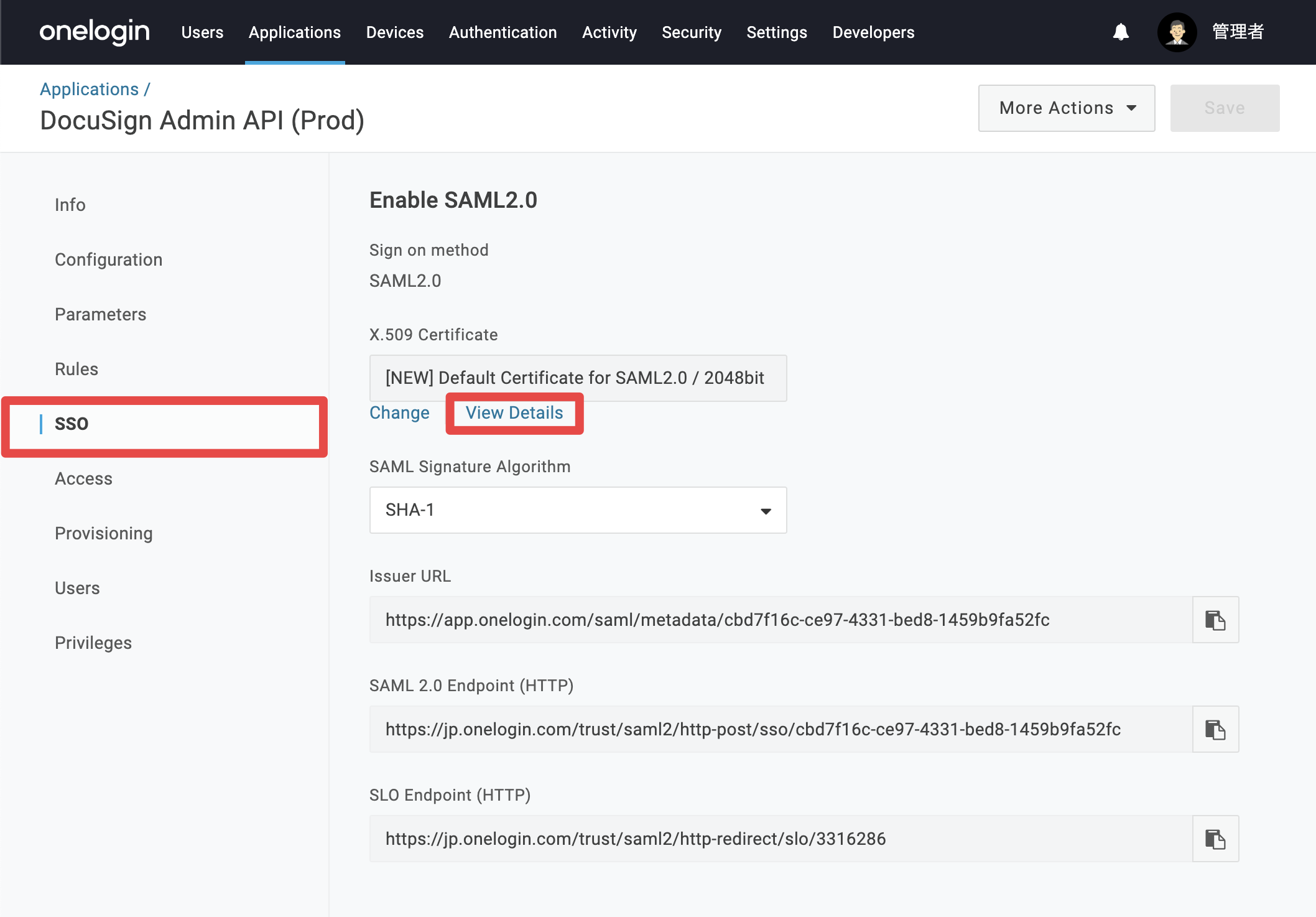Switch to the Provisioning tab
The width and height of the screenshot is (1316, 917).
(104, 533)
